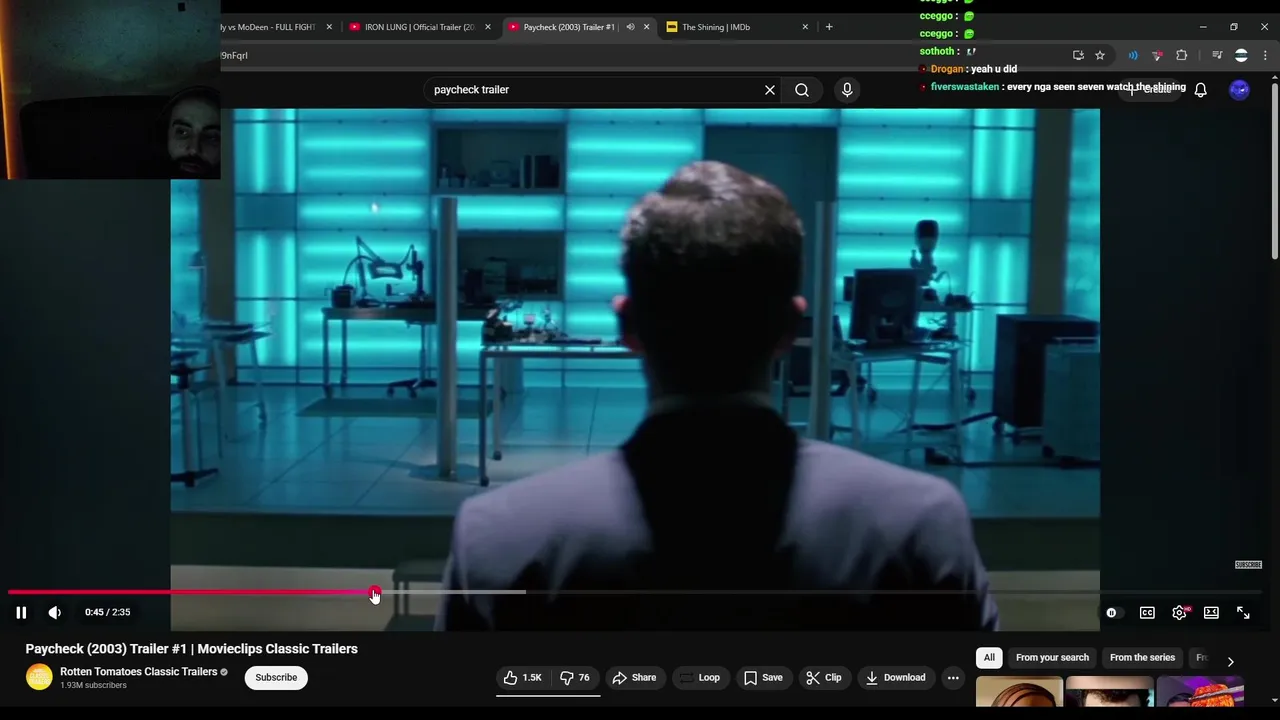
Task: Bookmark this page with star
Action: [x=1100, y=56]
